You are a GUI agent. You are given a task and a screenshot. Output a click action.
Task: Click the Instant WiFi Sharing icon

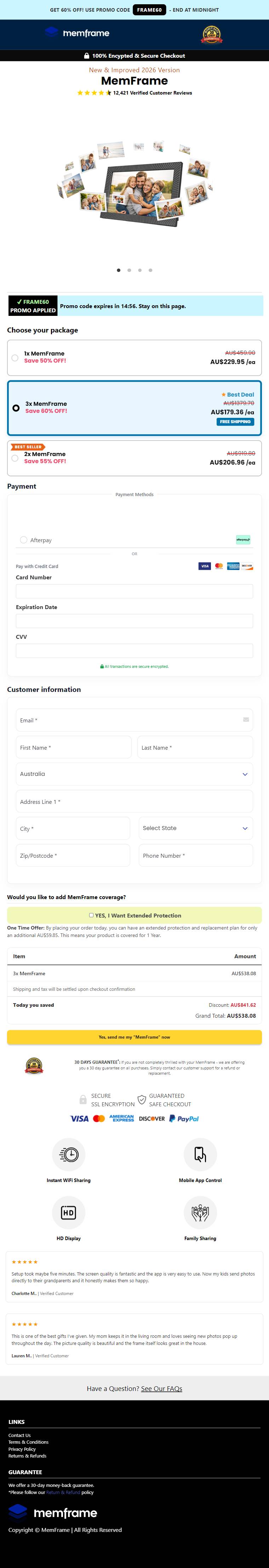(69, 1154)
